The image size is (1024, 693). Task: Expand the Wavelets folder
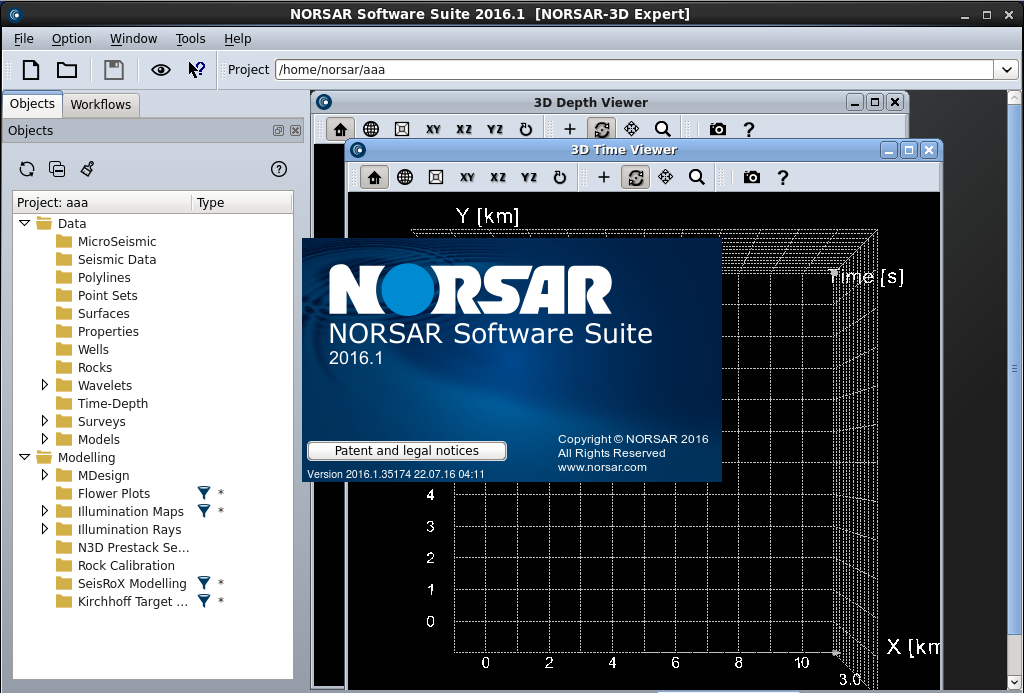click(x=44, y=385)
